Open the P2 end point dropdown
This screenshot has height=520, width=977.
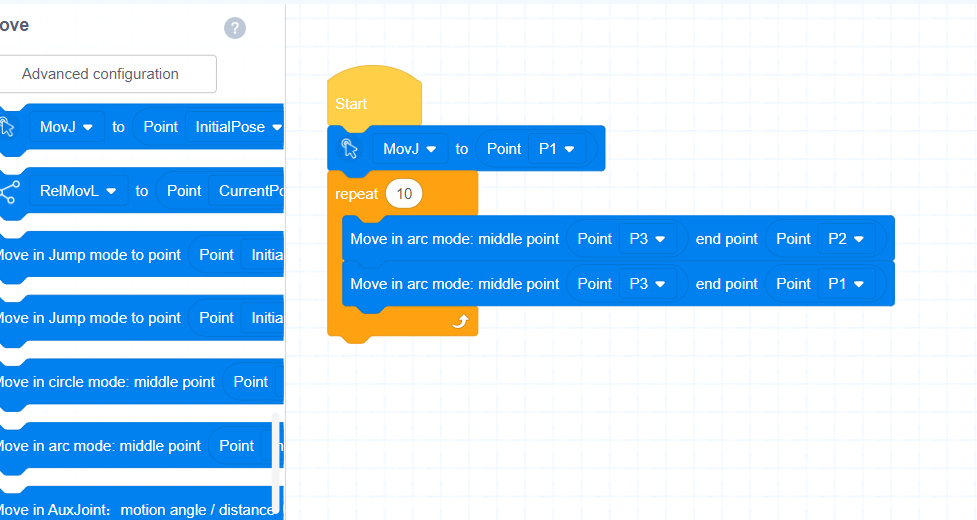(846, 239)
